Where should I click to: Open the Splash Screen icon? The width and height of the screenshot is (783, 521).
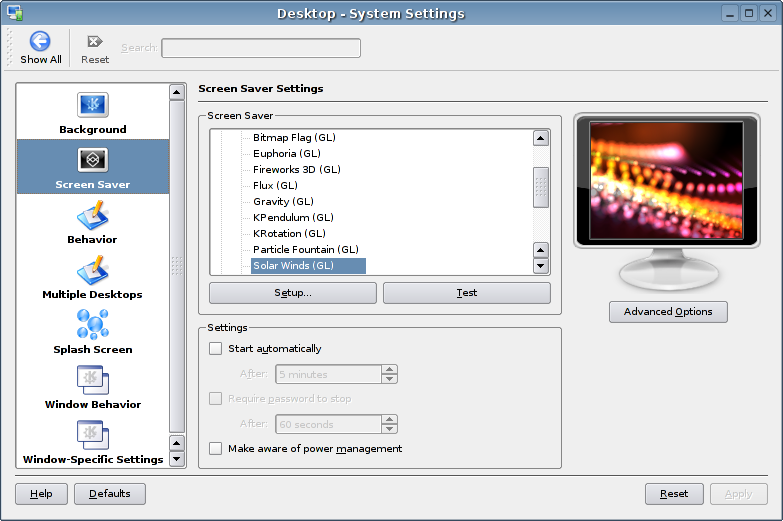click(x=92, y=325)
